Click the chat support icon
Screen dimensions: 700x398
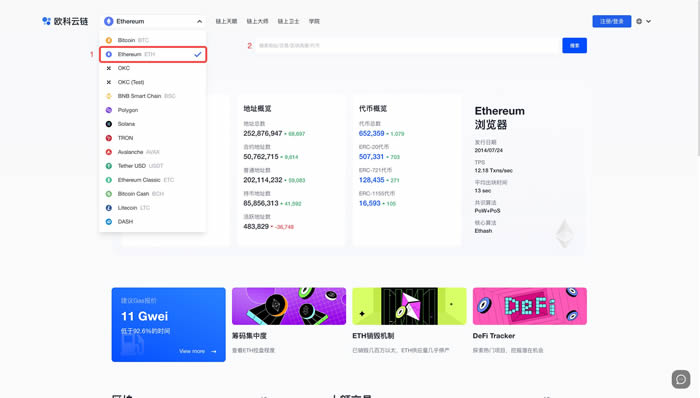pyautogui.click(x=681, y=379)
